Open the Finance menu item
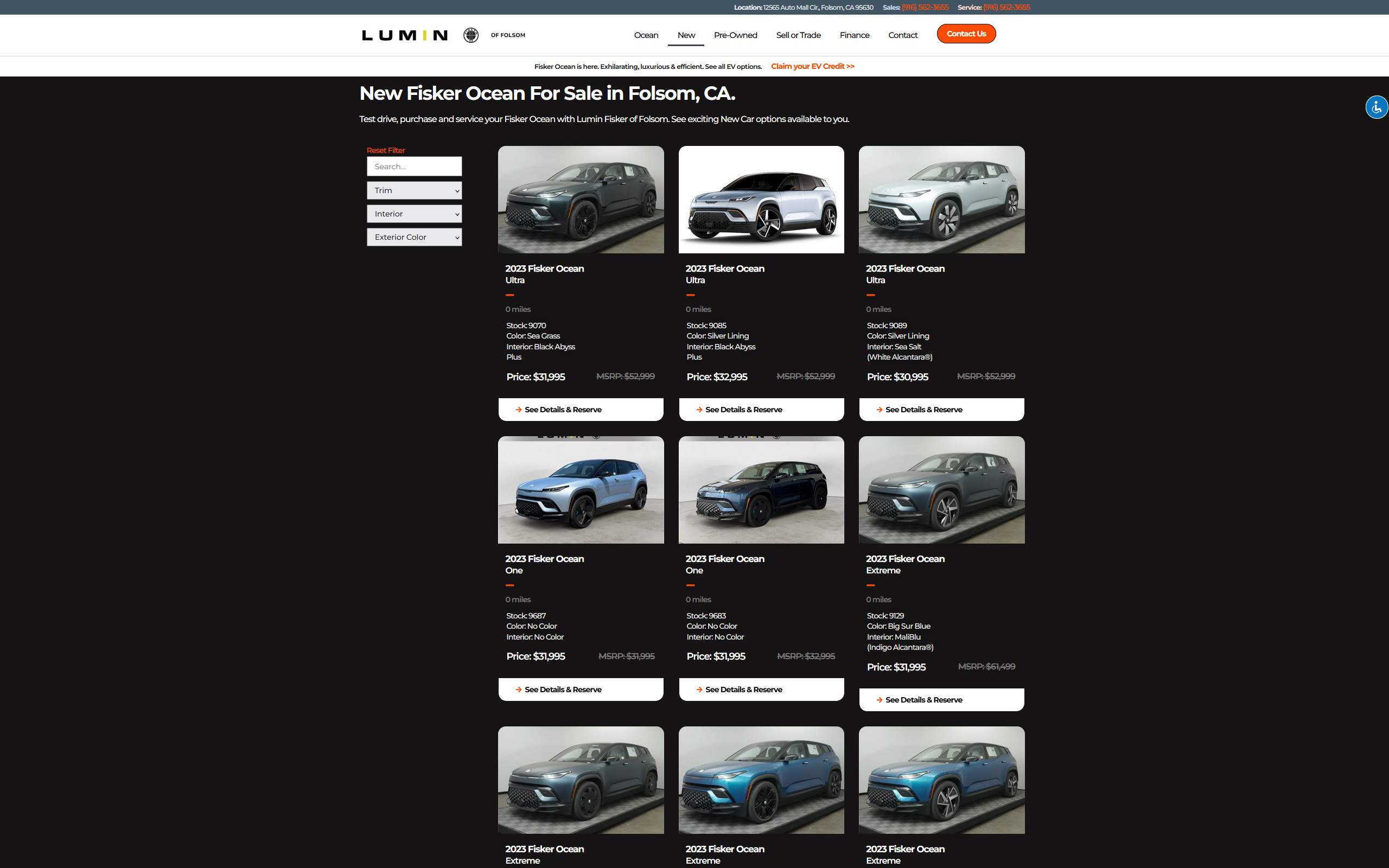Image resolution: width=1389 pixels, height=868 pixels. (854, 35)
